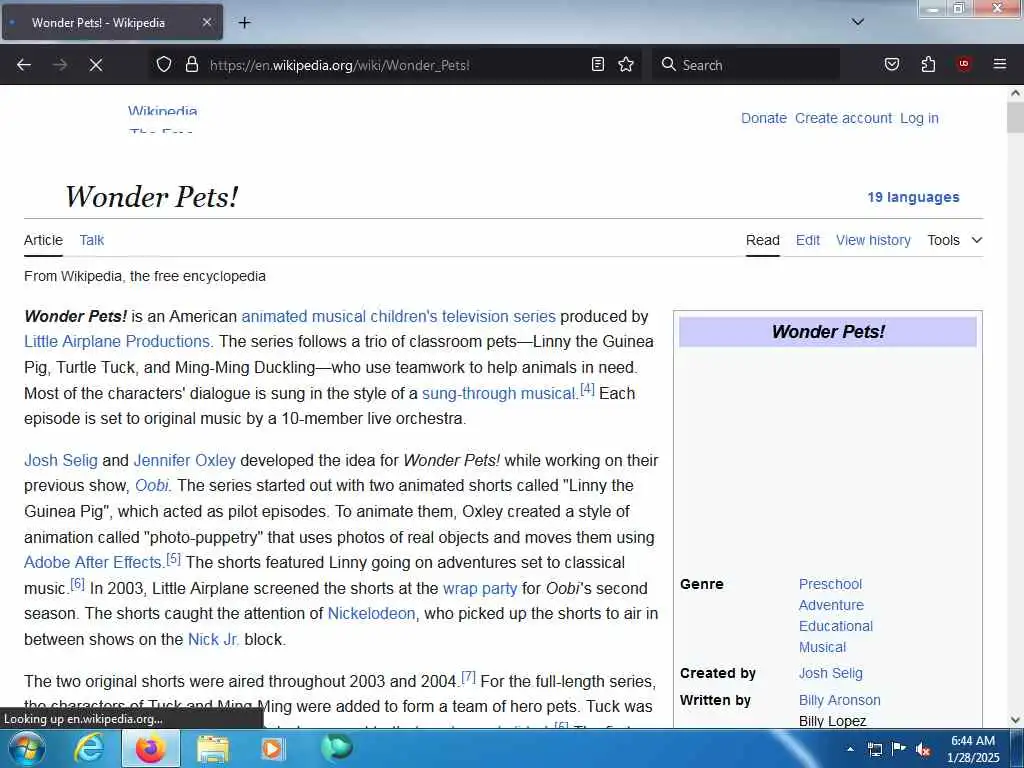Open Windows Start menu
1024x768 pixels.
(25, 748)
